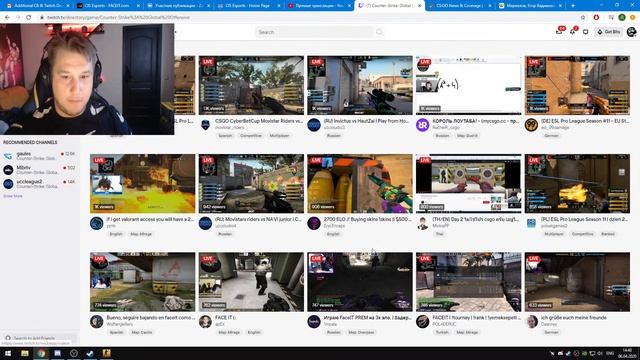Image resolution: width=640 pixels, height=360 pixels.
Task: Open (DE) ESL Pro League Season #11 thumbnail
Action: point(577,85)
